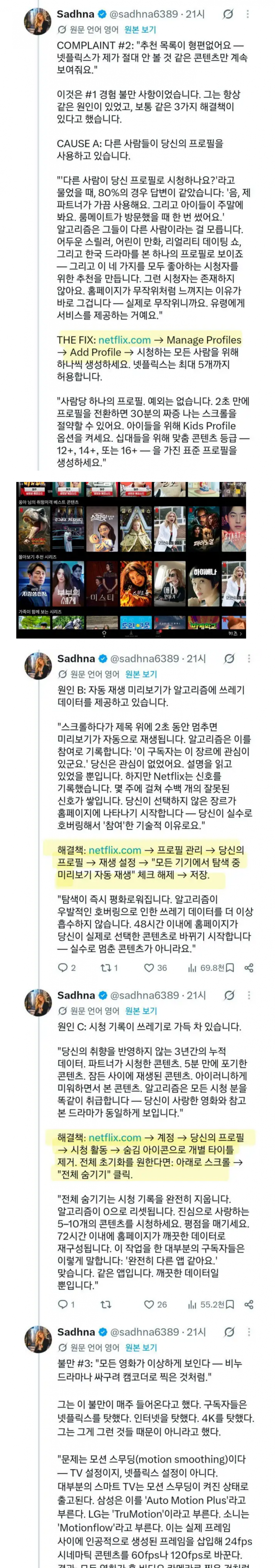Like the tweet with 36 likes

(x=155, y=967)
